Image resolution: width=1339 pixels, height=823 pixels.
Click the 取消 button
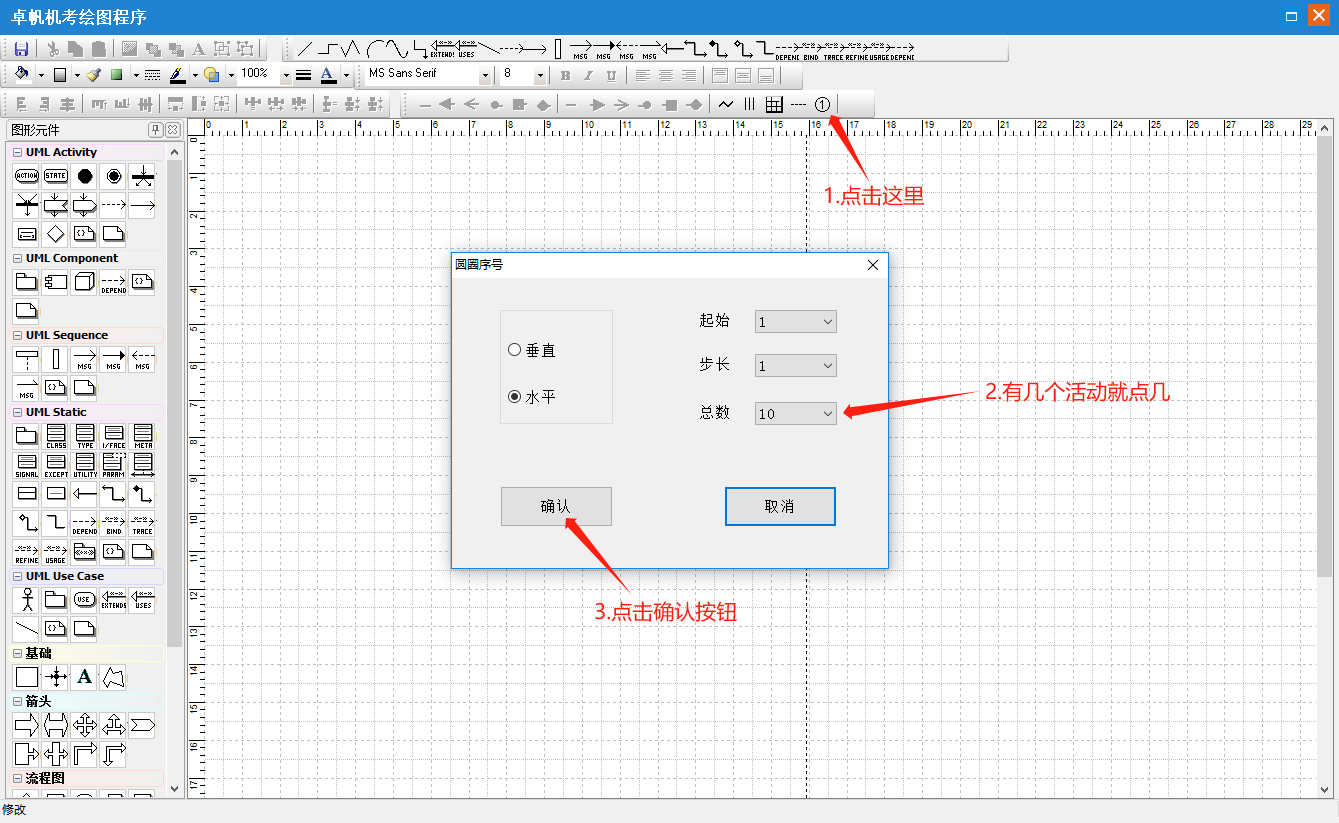click(779, 507)
